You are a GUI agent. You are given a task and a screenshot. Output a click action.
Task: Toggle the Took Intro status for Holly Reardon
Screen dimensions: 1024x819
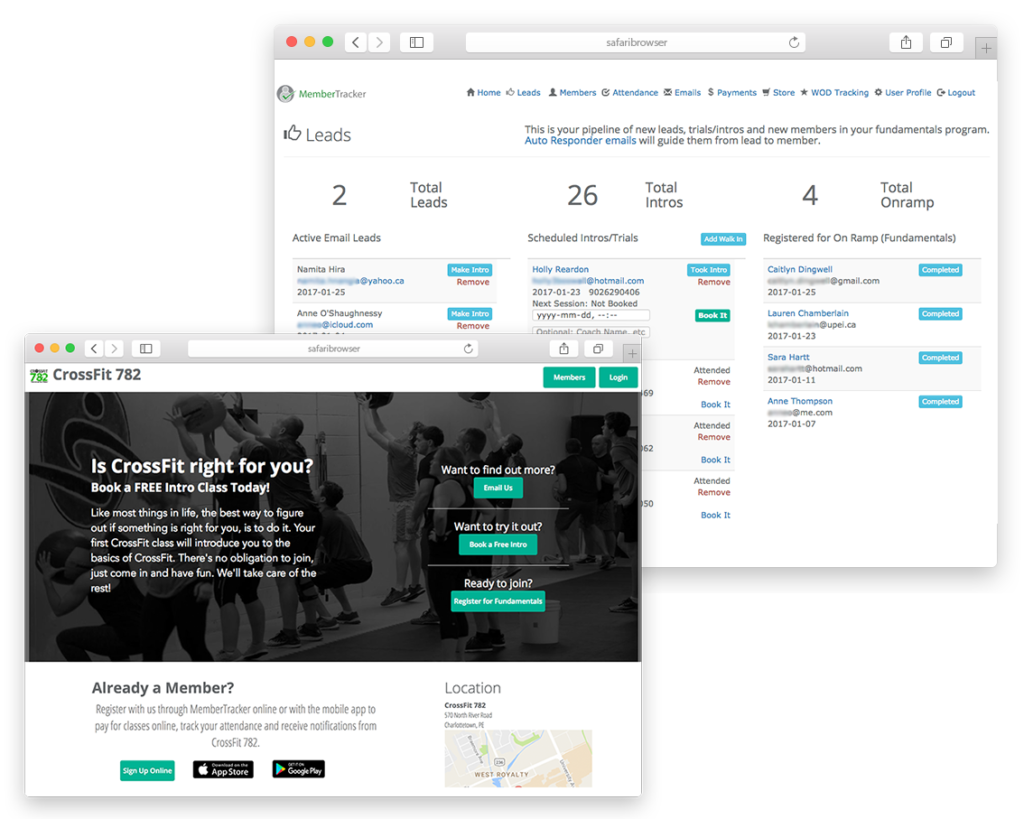tap(707, 269)
